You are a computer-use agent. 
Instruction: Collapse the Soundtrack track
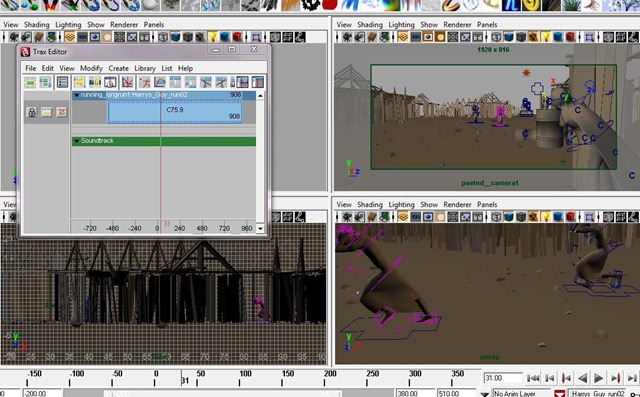(x=76, y=141)
